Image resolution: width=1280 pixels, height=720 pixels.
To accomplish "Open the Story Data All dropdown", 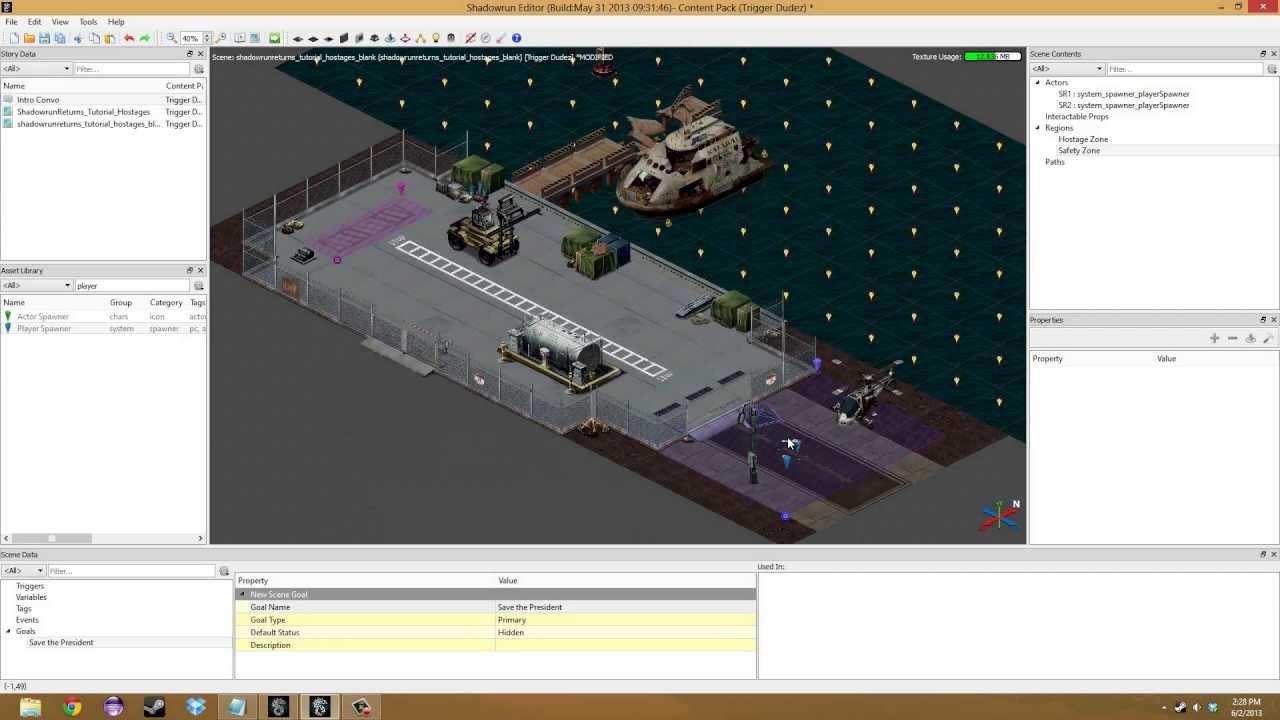I will [x=36, y=69].
